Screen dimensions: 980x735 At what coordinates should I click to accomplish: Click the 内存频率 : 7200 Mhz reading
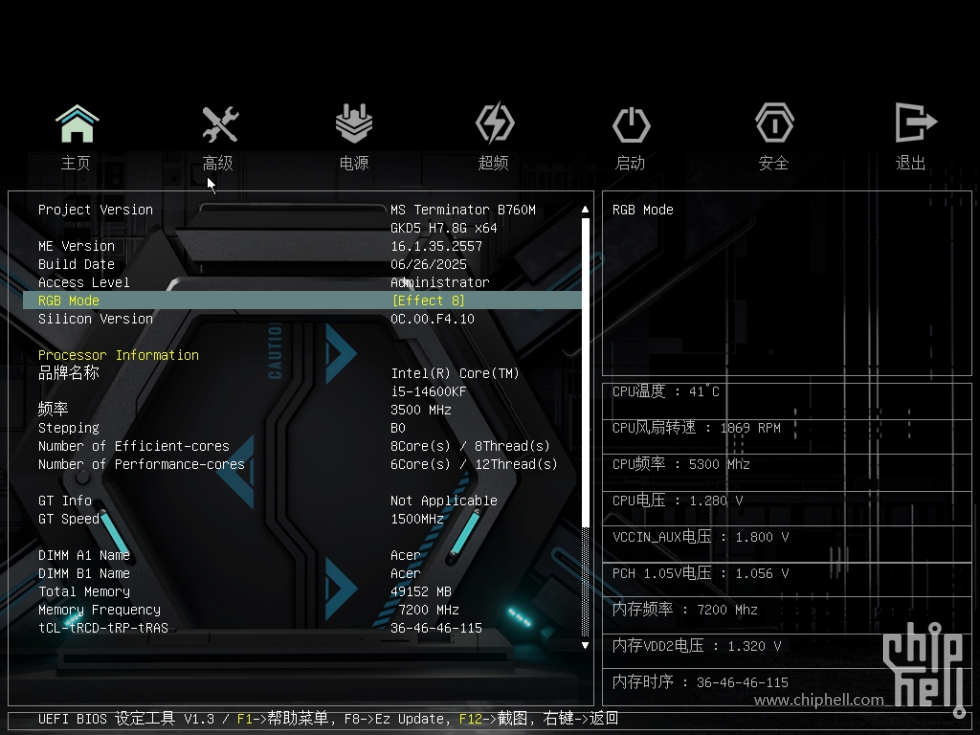click(x=685, y=609)
